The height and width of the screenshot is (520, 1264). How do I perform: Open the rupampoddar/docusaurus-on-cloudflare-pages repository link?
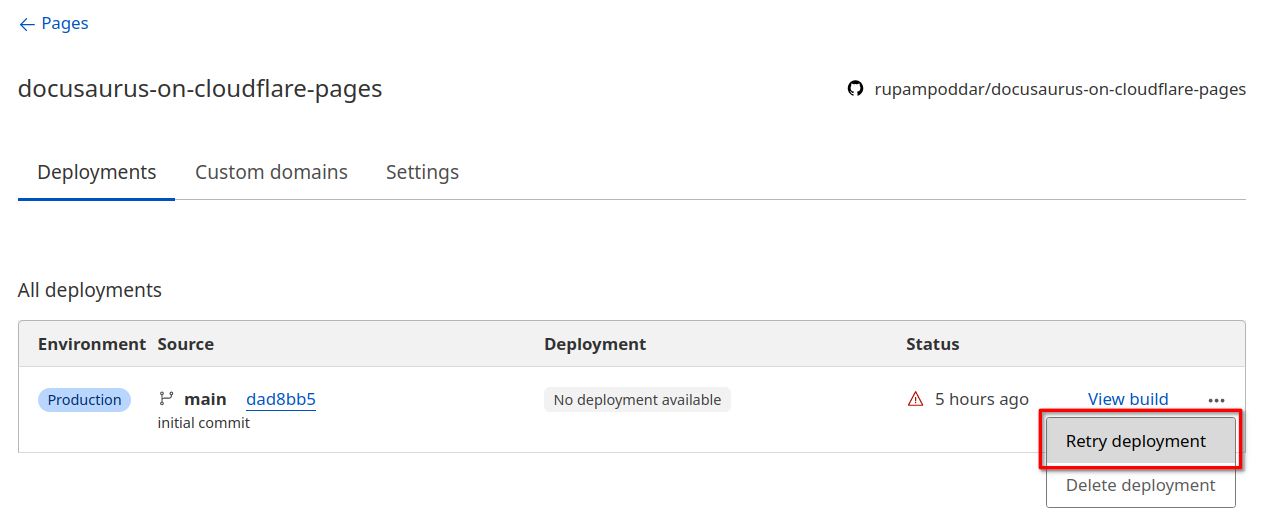1060,89
